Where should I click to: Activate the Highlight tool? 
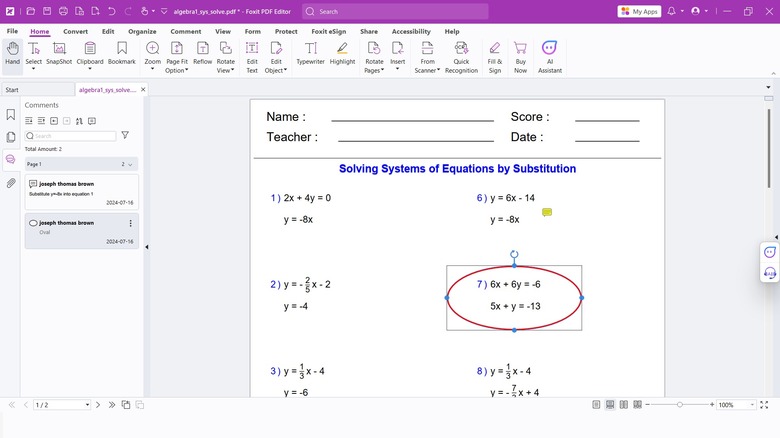342,53
